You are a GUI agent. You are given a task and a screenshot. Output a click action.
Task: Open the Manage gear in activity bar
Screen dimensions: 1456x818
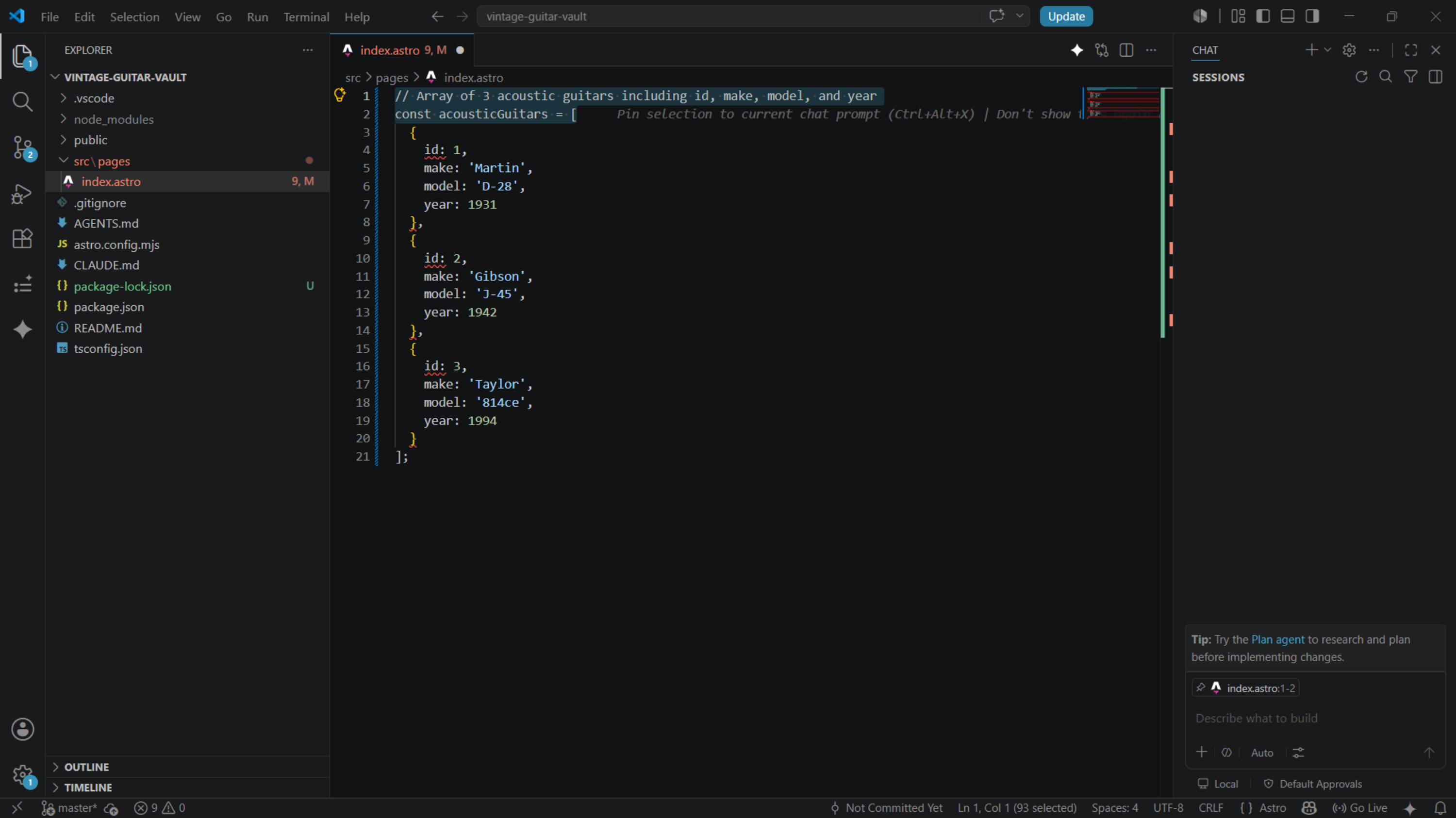(22, 775)
